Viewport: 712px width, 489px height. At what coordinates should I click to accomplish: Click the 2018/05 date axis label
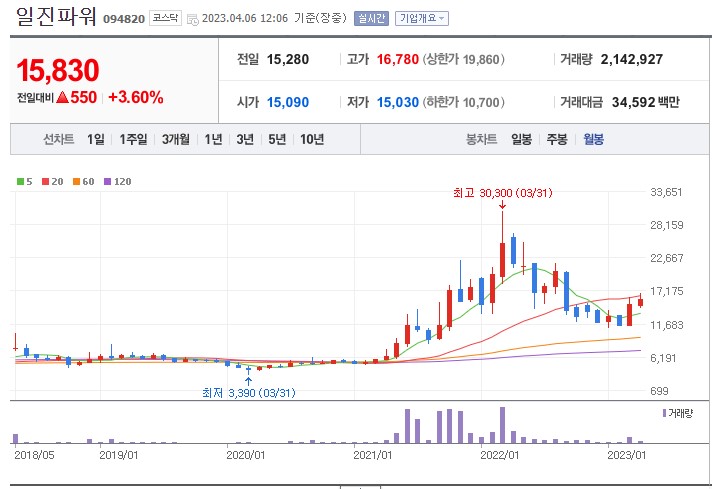click(34, 455)
